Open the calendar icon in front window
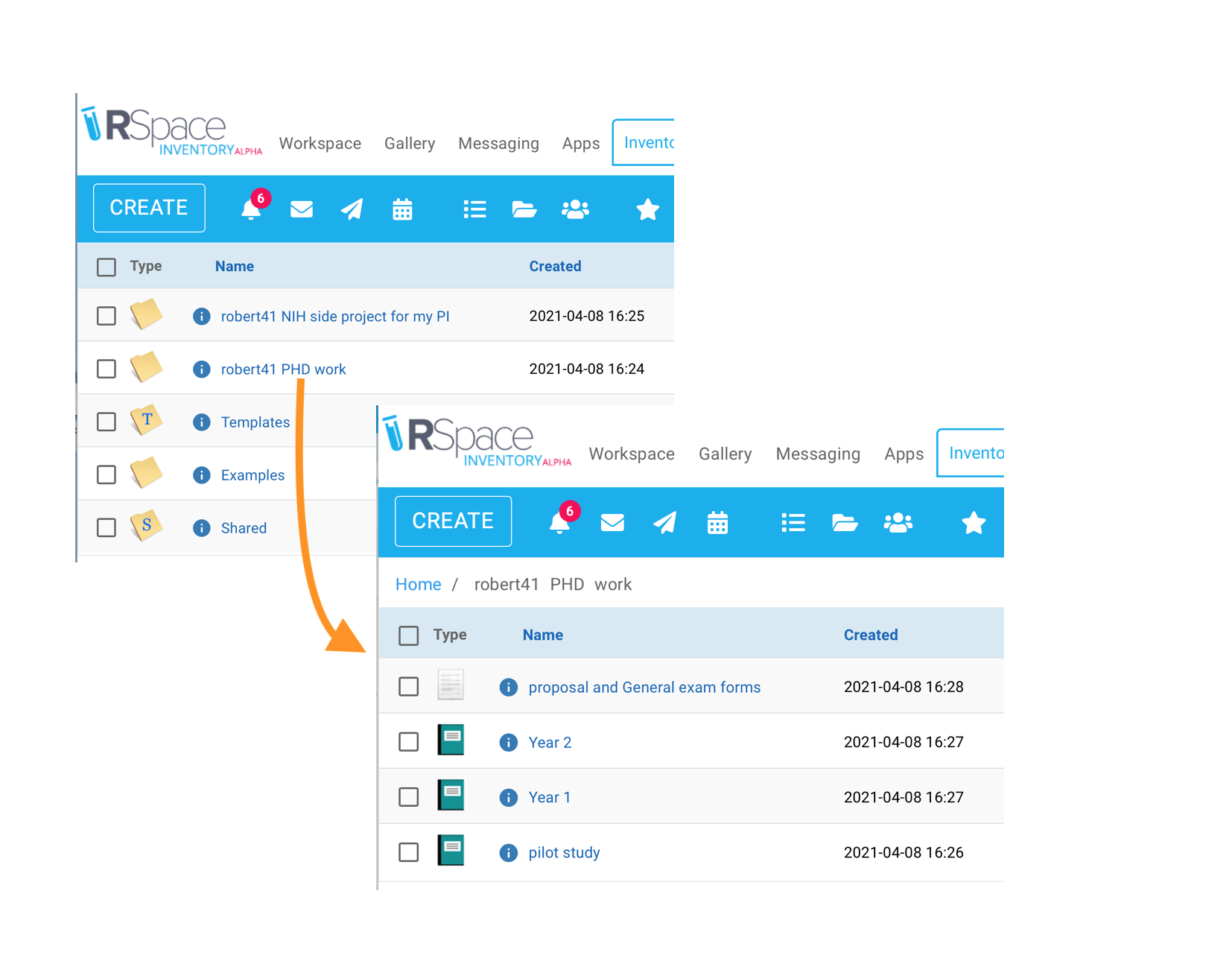This screenshot has width=1232, height=961. click(x=717, y=522)
